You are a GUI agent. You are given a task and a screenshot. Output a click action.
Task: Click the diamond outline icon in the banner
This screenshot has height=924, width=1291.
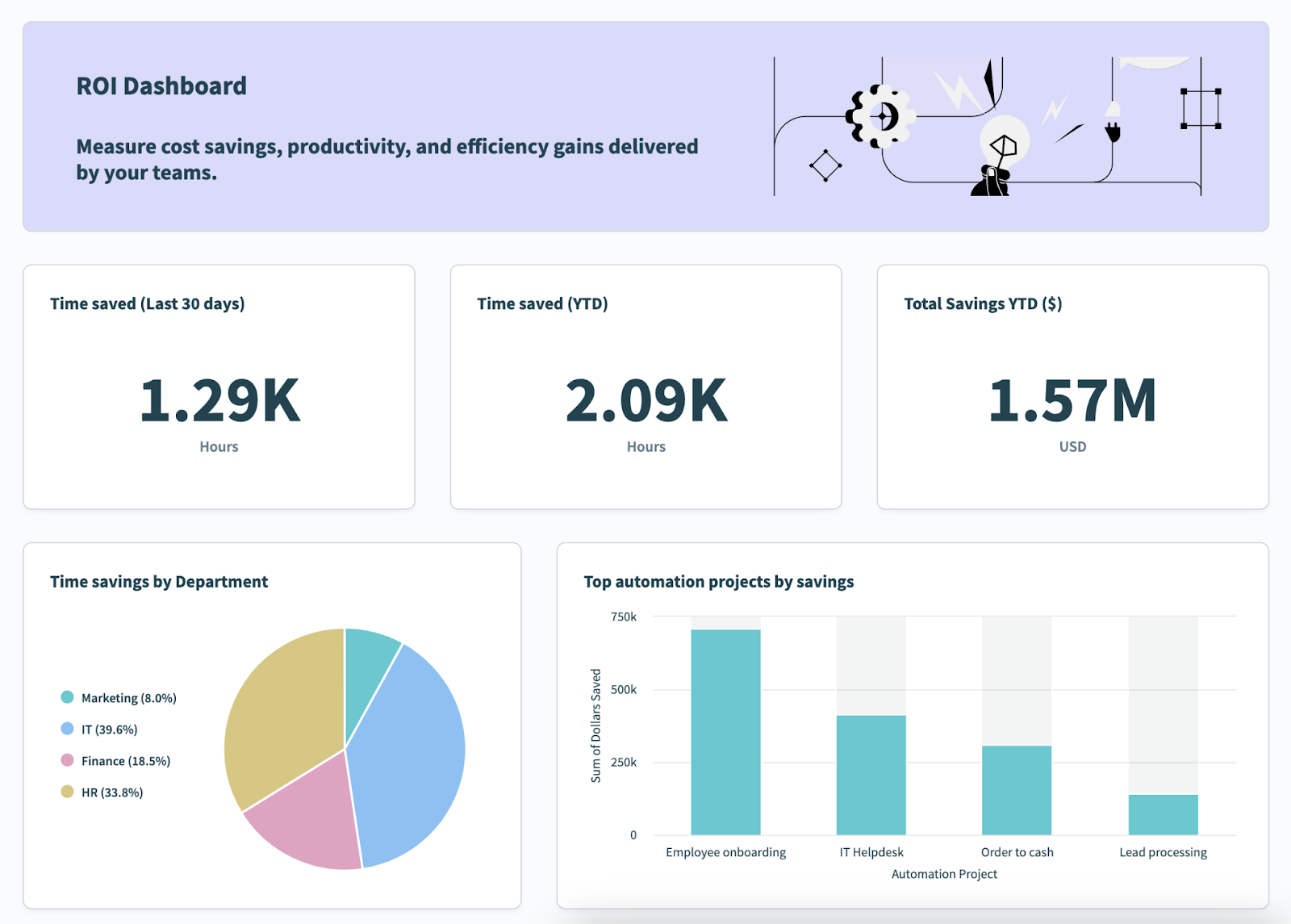pos(825,166)
